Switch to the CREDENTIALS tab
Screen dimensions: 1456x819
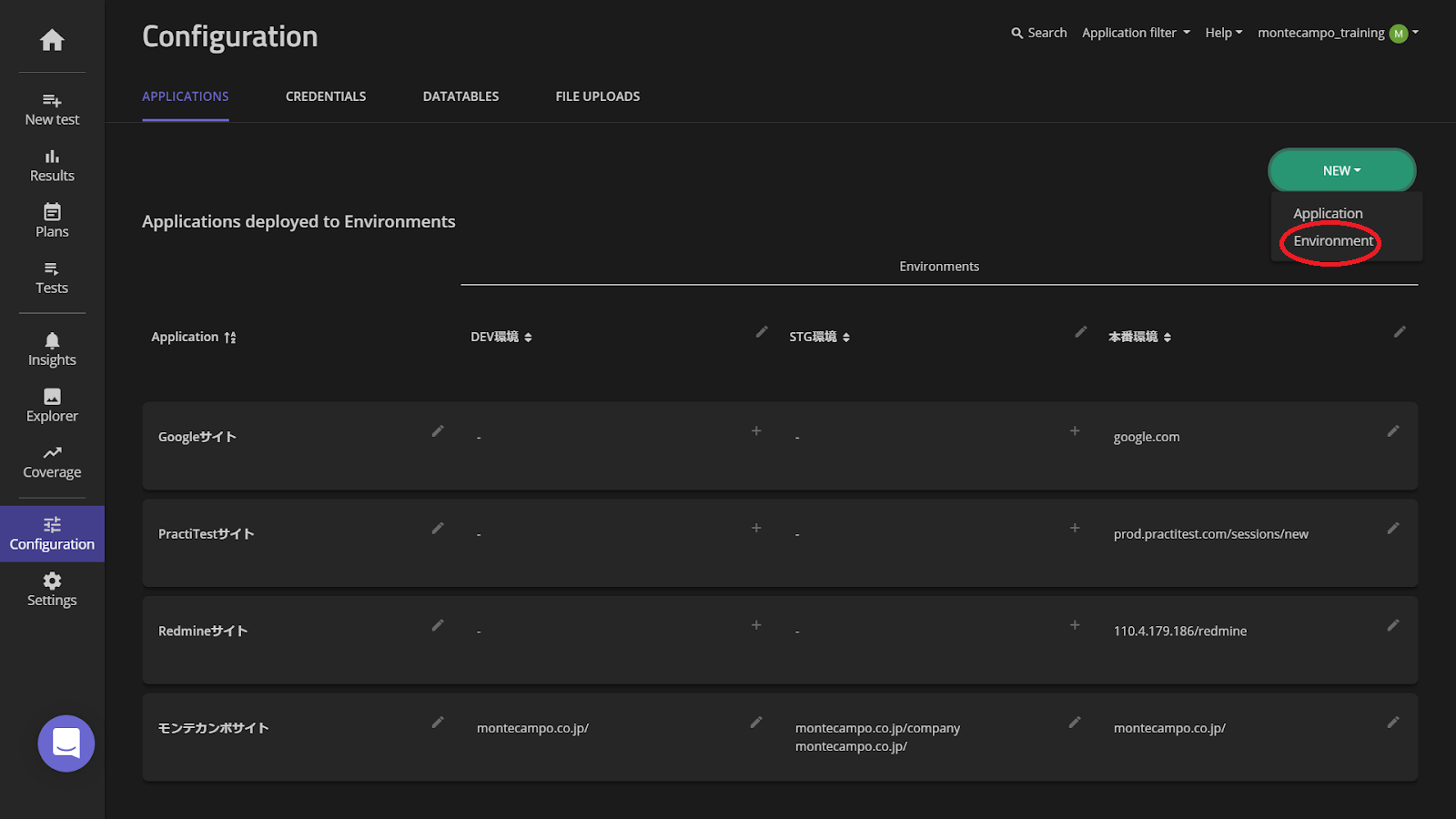point(326,96)
